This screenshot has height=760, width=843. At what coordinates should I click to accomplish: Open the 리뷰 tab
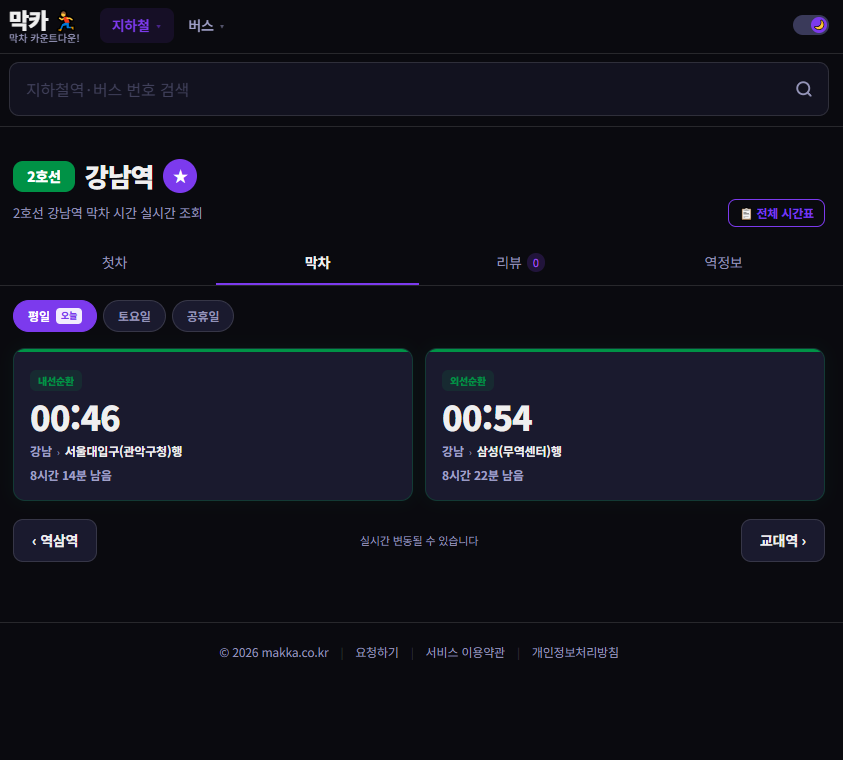(x=520, y=263)
